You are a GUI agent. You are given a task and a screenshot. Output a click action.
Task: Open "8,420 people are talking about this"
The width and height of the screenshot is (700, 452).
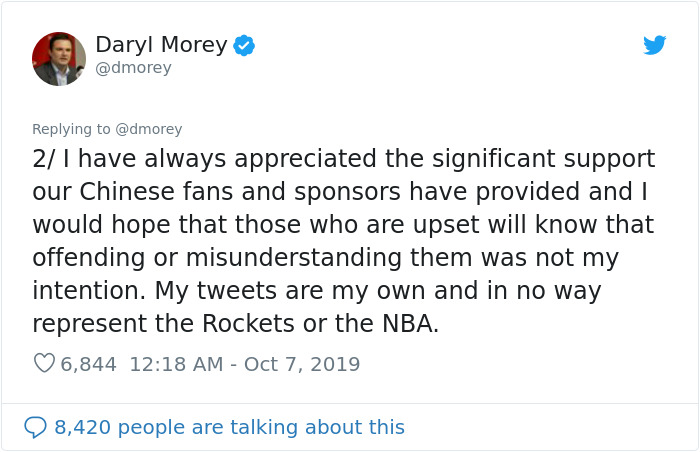(x=229, y=427)
